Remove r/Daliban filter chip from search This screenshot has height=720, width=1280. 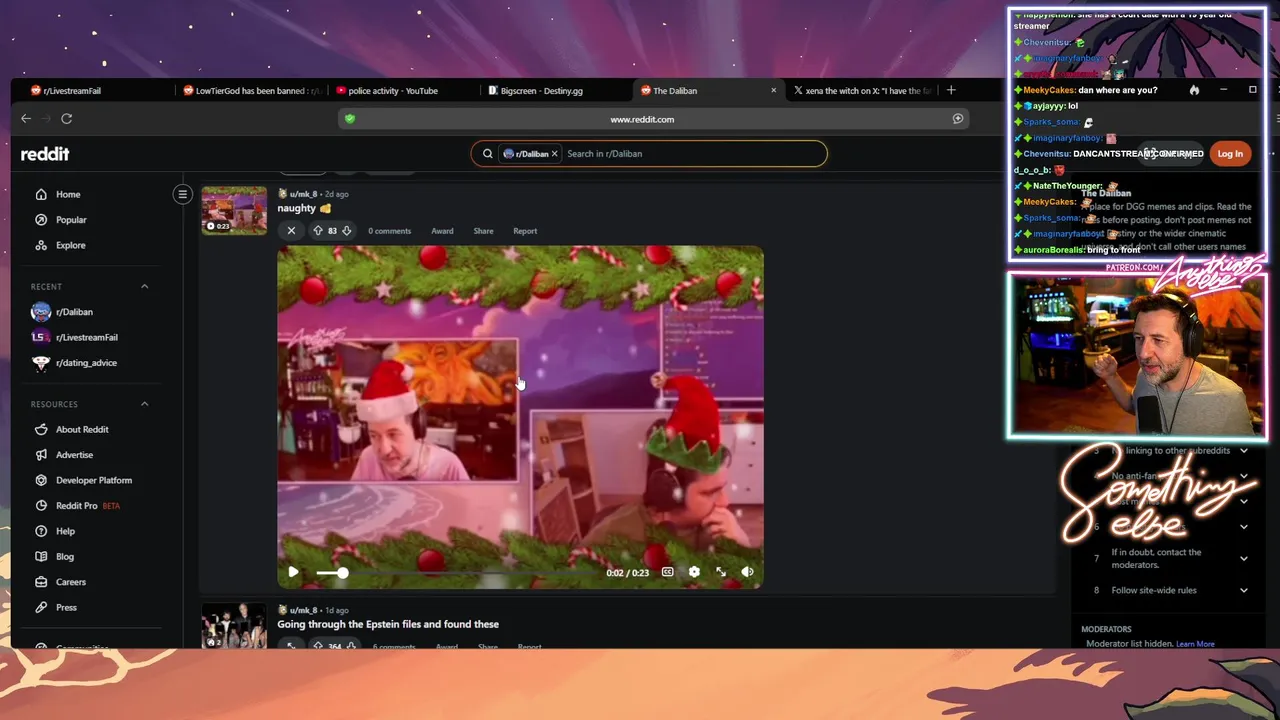coord(554,154)
